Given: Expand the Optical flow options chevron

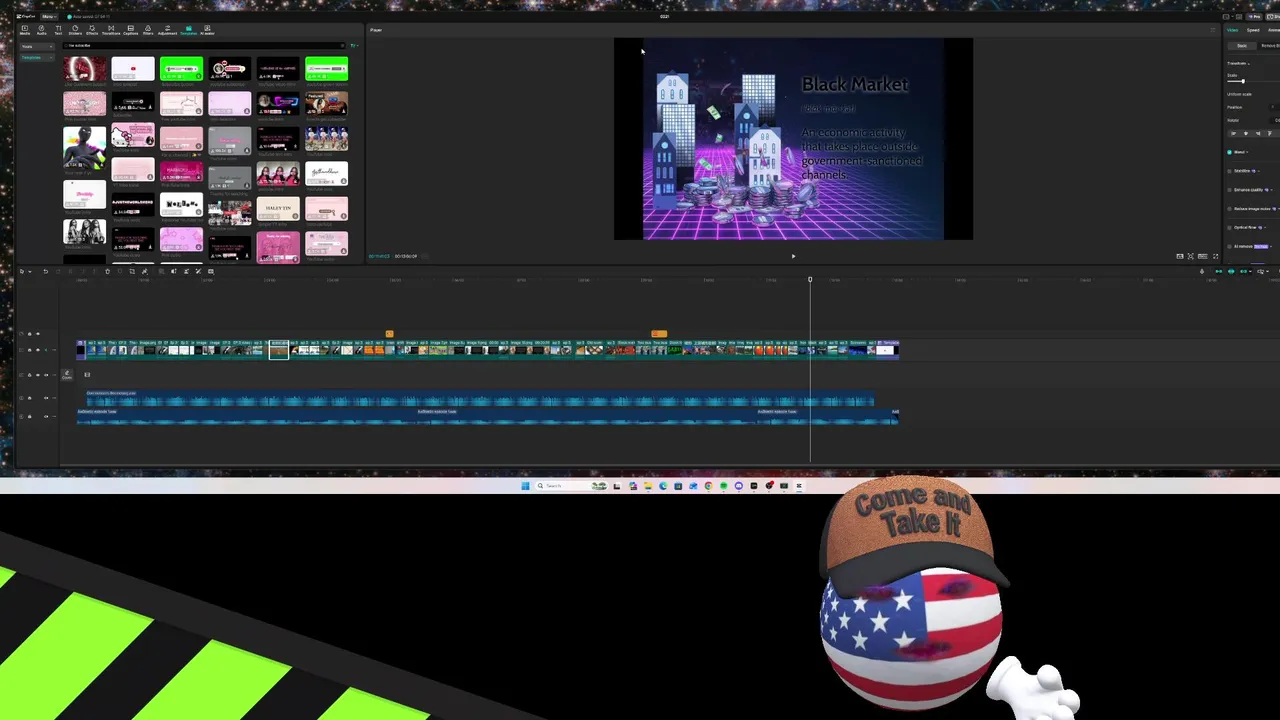Looking at the screenshot, I should tap(1265, 227).
